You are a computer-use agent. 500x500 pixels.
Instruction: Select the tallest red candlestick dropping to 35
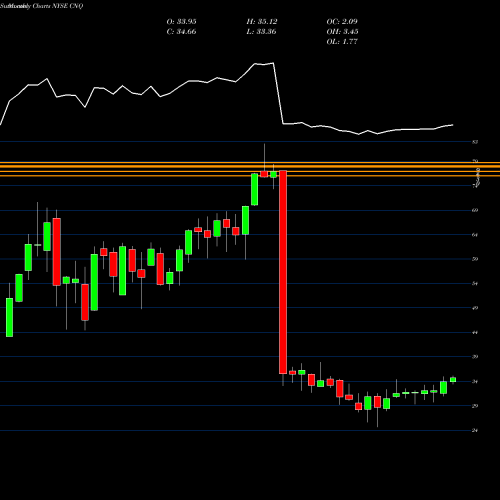[x=283, y=272]
